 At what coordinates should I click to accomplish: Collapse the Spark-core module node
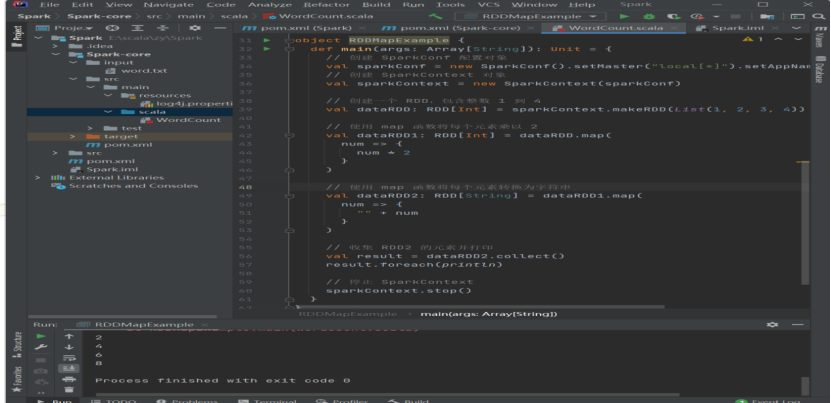56,54
